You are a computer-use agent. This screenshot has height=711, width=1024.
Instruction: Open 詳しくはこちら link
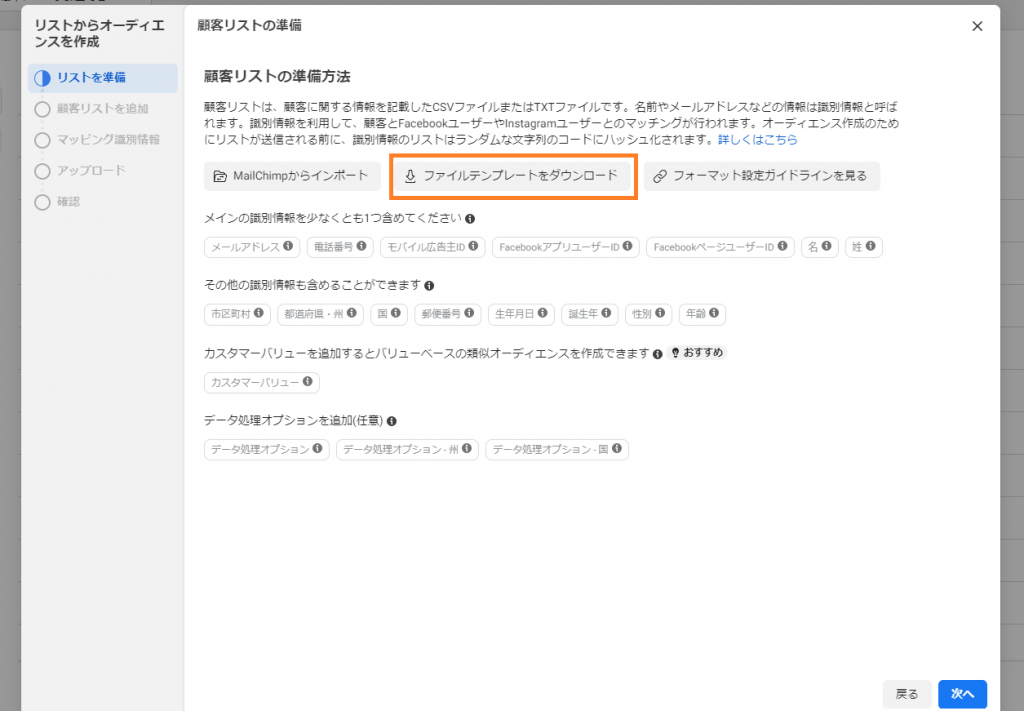(x=757, y=139)
